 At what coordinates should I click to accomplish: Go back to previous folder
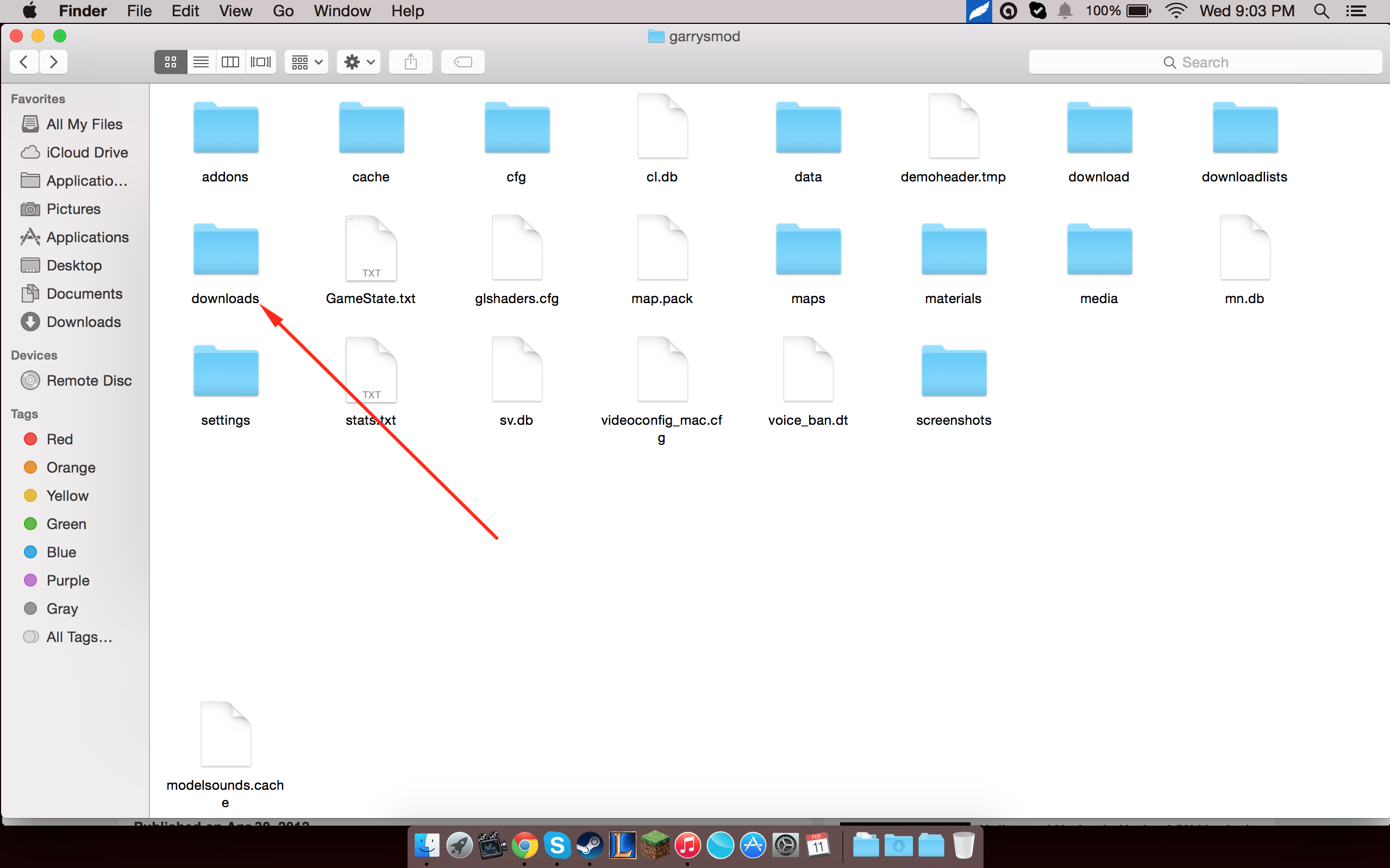[24, 62]
